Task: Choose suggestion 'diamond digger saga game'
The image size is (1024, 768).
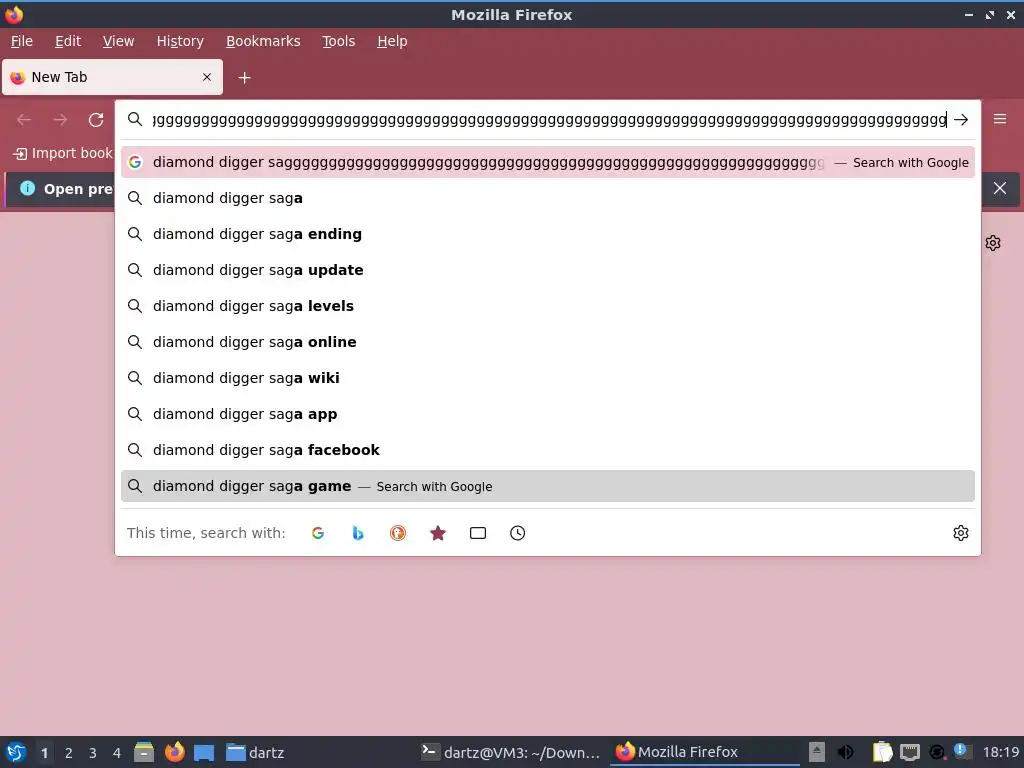Action: tap(548, 486)
